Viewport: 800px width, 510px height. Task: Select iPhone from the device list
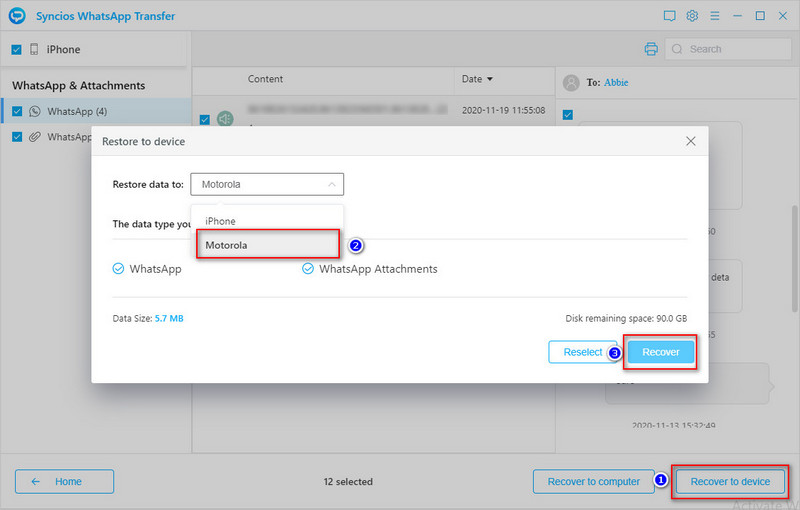pyautogui.click(x=267, y=221)
